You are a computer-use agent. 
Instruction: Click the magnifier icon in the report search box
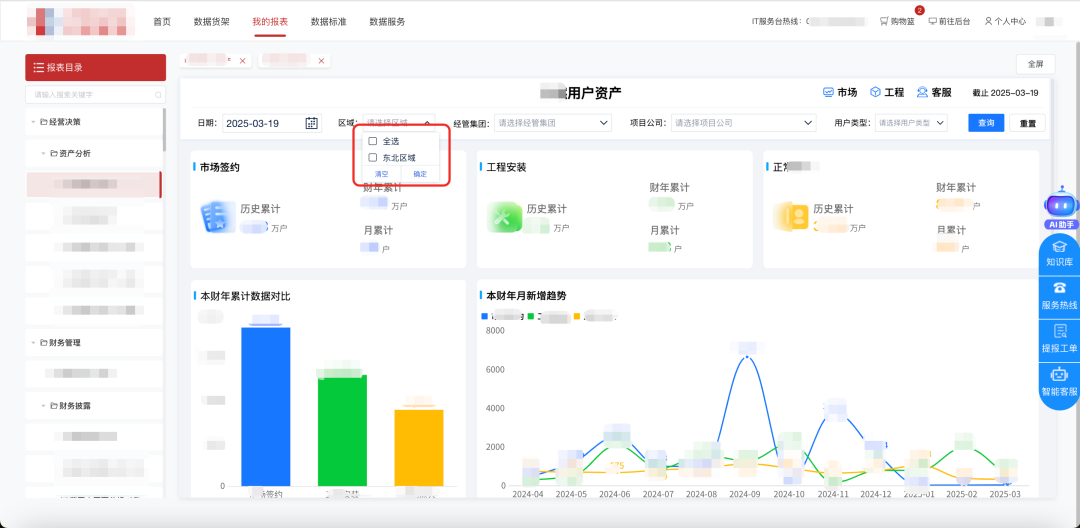[158, 94]
